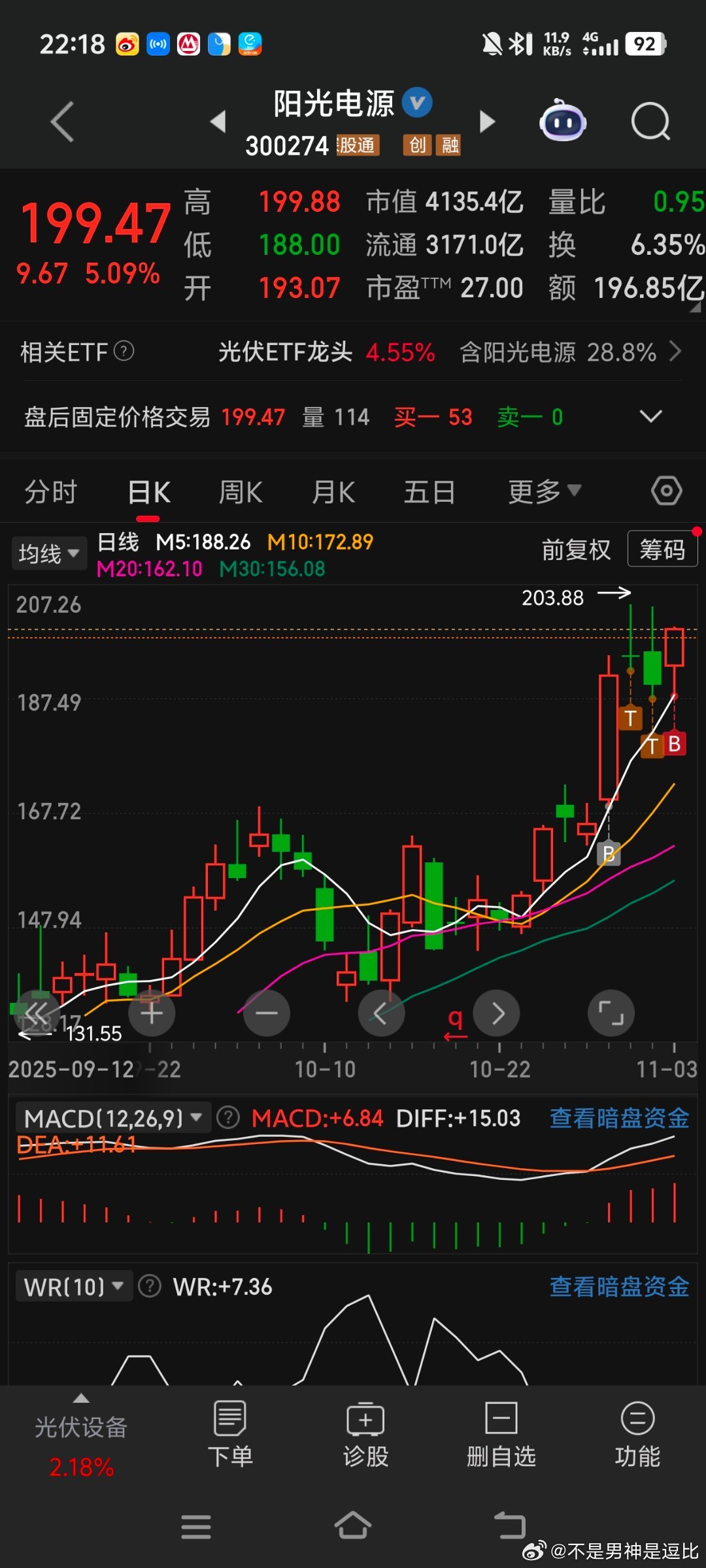
Task: Open MACD(12,26,9) indicator dropdown
Action: tap(113, 1118)
